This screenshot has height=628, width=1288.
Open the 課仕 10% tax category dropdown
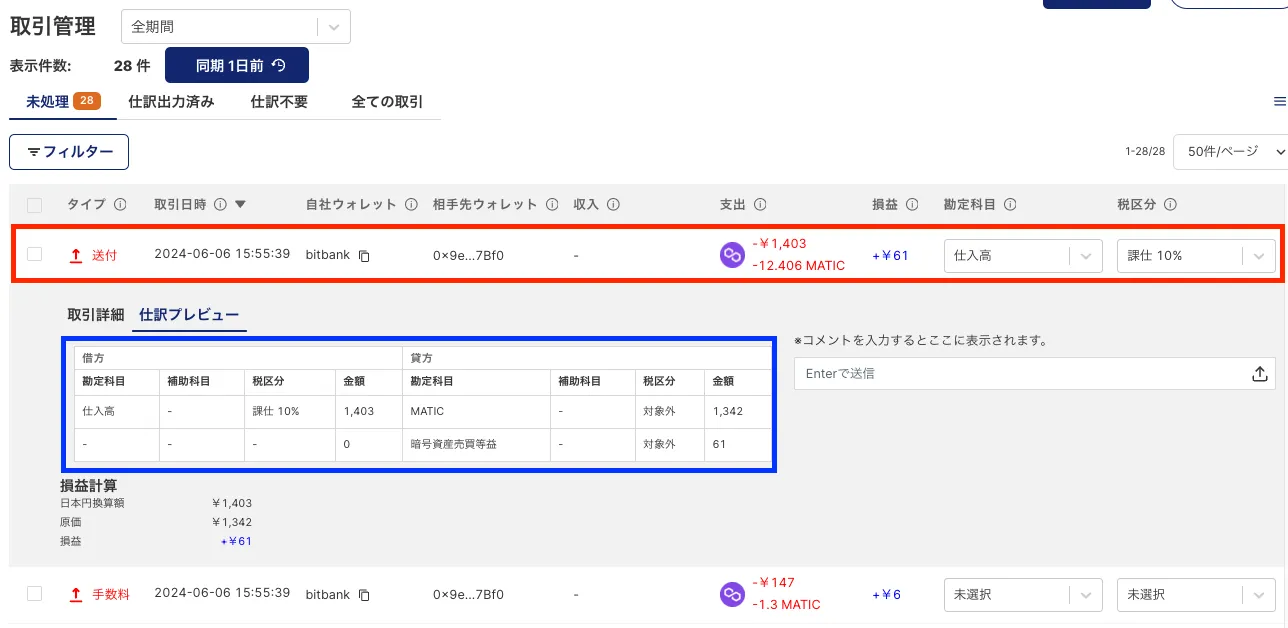pos(1196,256)
